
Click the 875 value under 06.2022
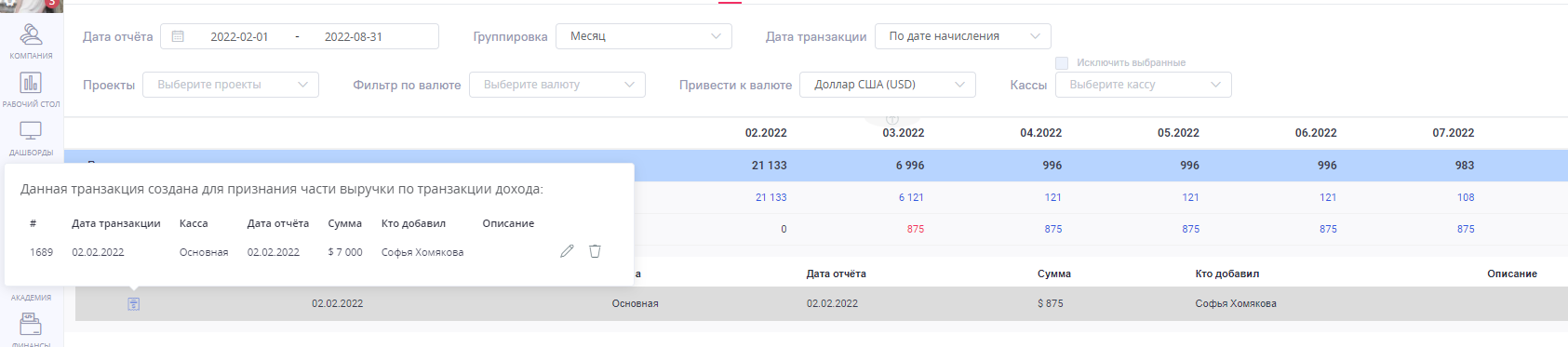tap(1328, 229)
